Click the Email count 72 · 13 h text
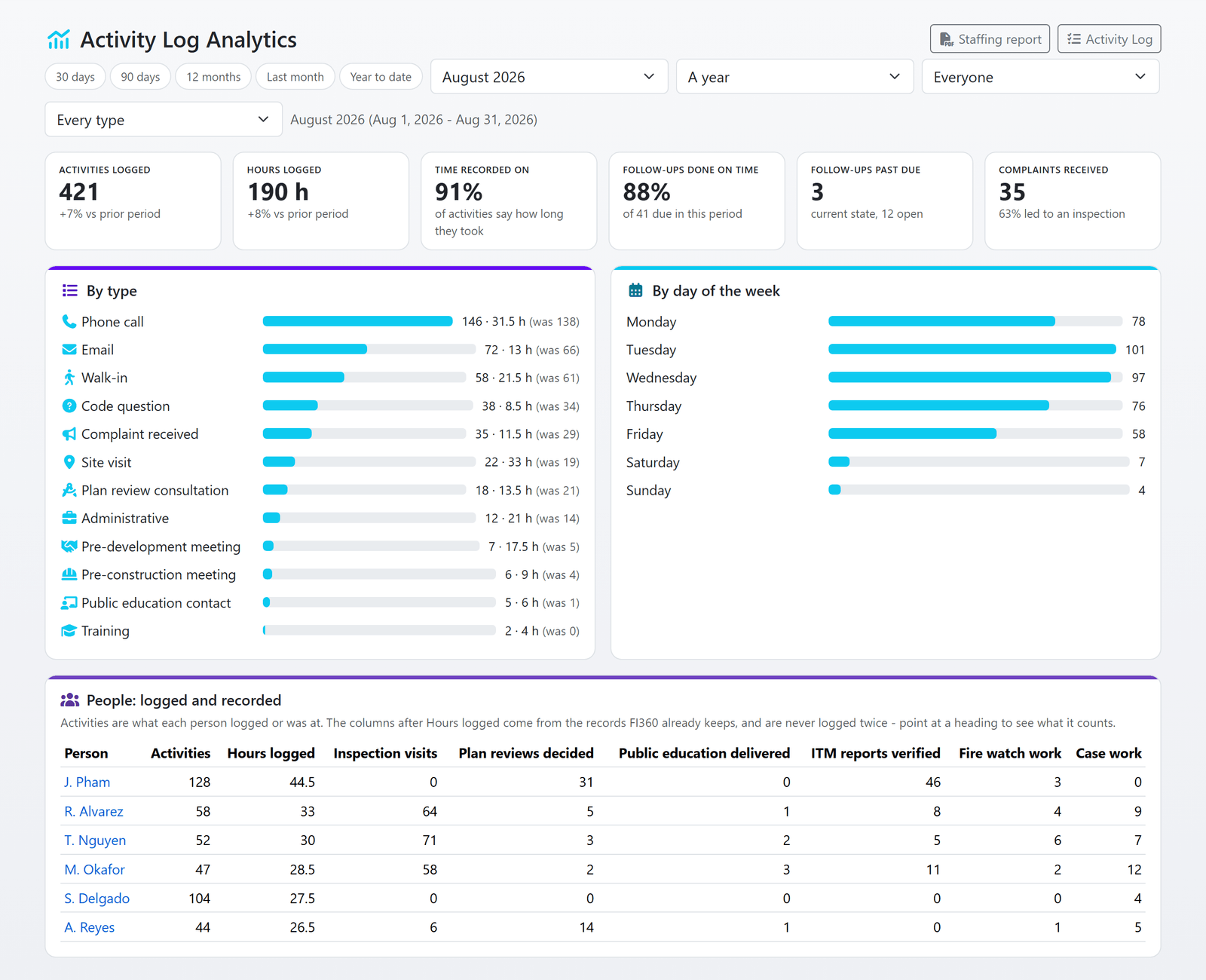This screenshot has width=1206, height=980. click(x=508, y=350)
